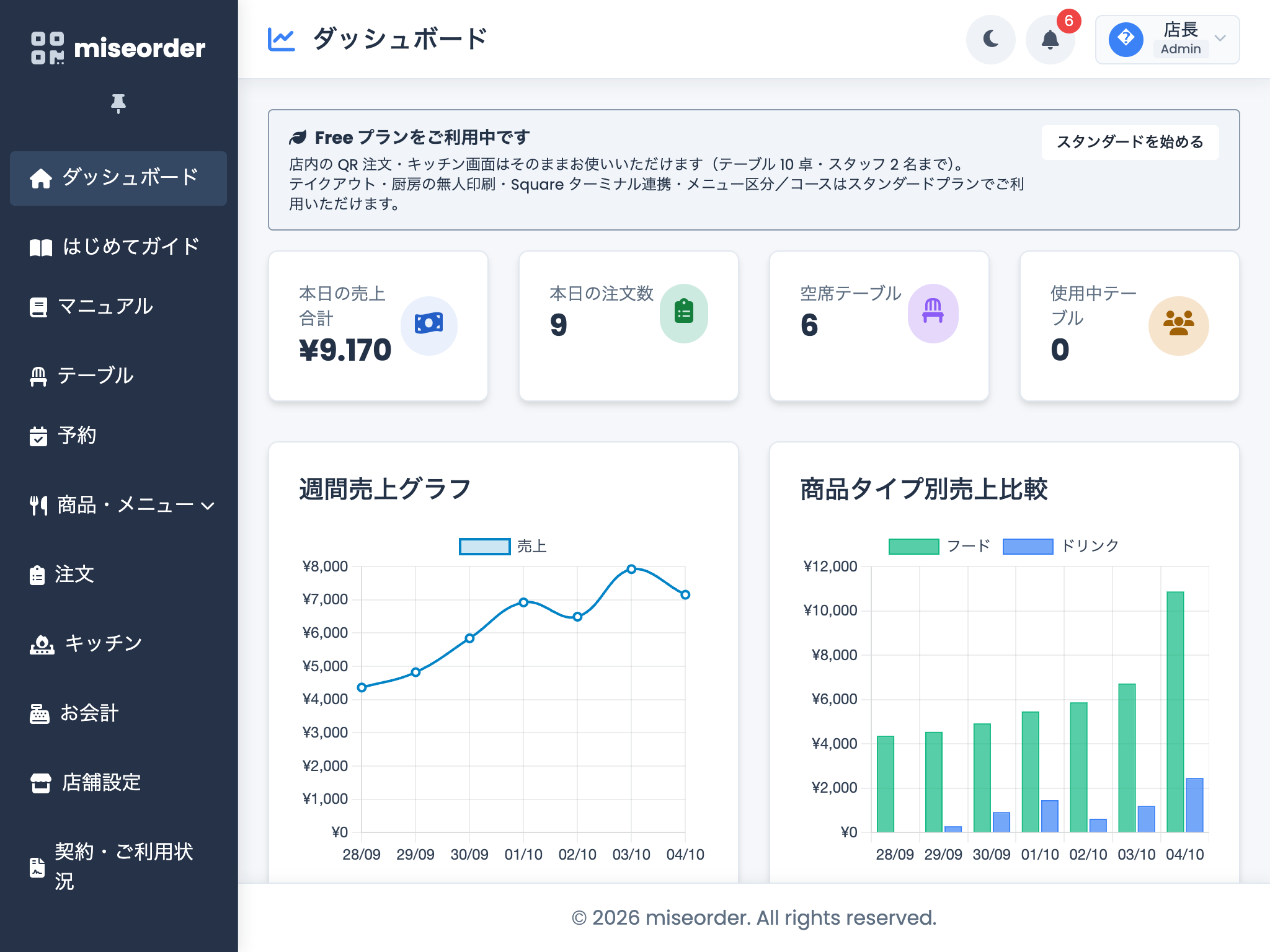Click the 04/10 green フード bar
The image size is (1270, 952).
tap(1175, 712)
